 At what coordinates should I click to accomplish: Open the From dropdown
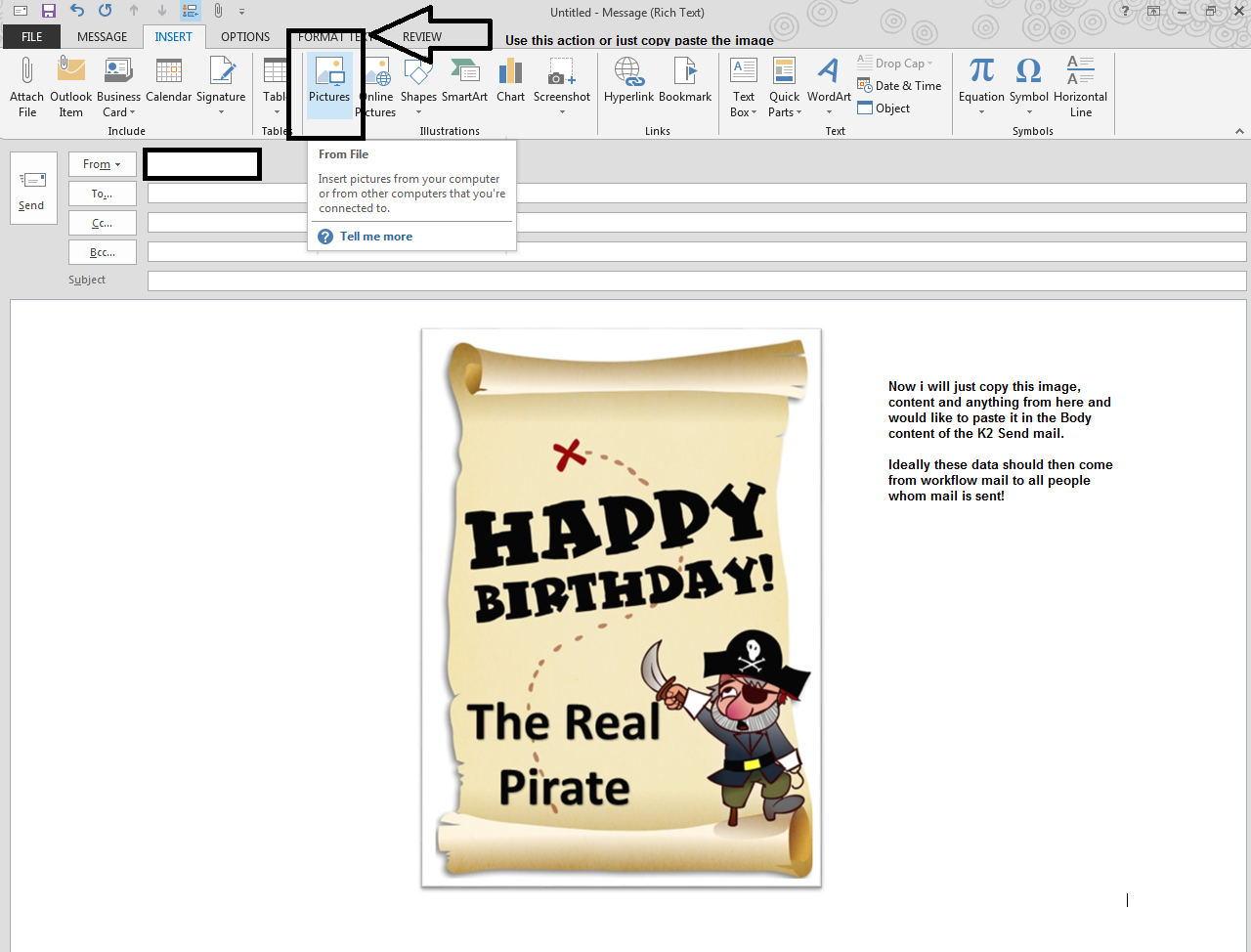(102, 164)
